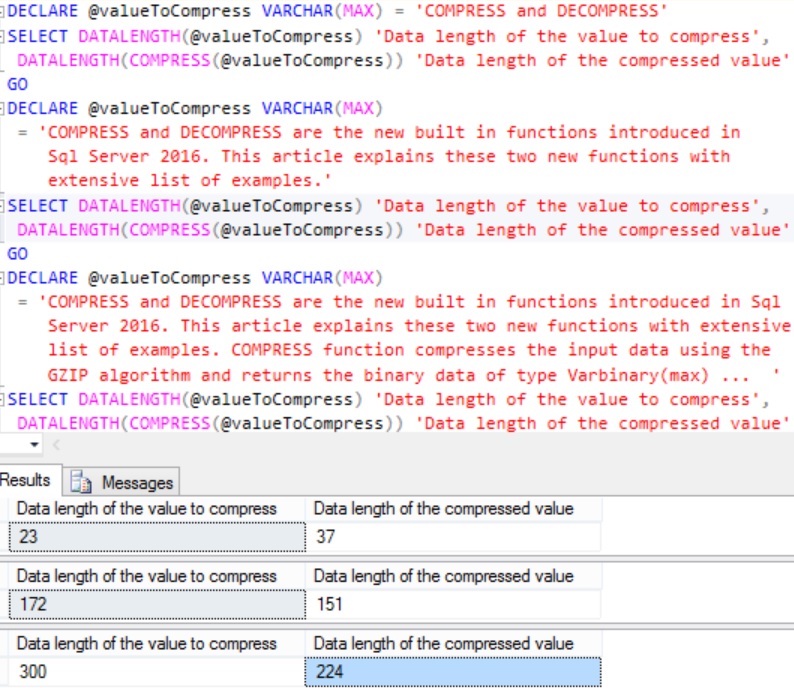This screenshot has height=688, width=794.
Task: Select result cell with value 151
Action: 453,604
